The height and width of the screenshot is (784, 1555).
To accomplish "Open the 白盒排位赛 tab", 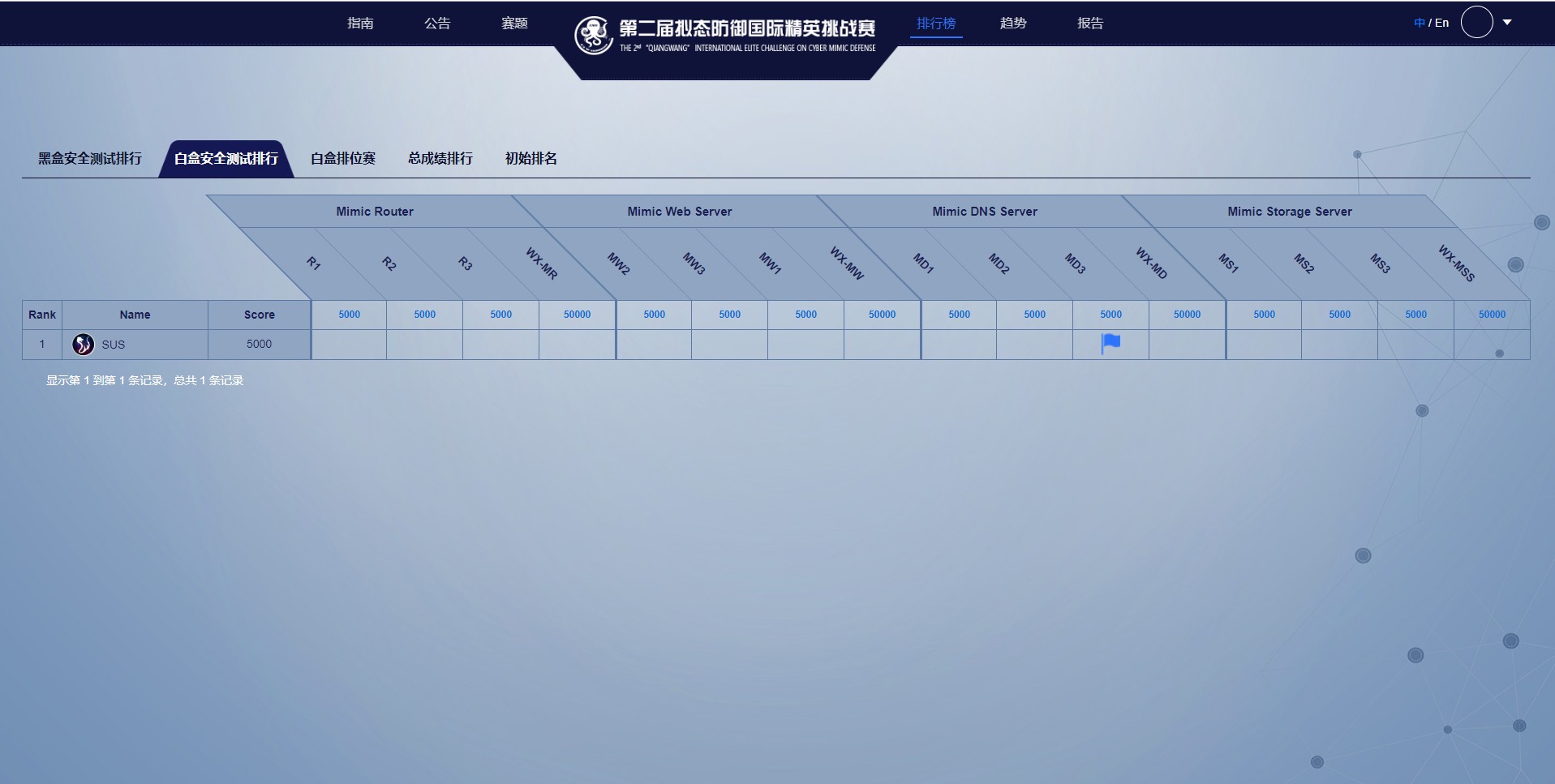I will (343, 159).
